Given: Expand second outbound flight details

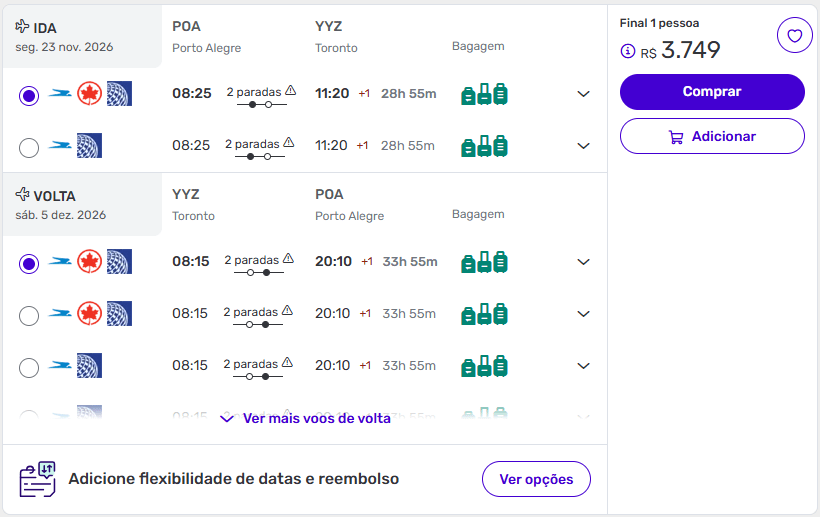Looking at the screenshot, I should coord(584,146).
